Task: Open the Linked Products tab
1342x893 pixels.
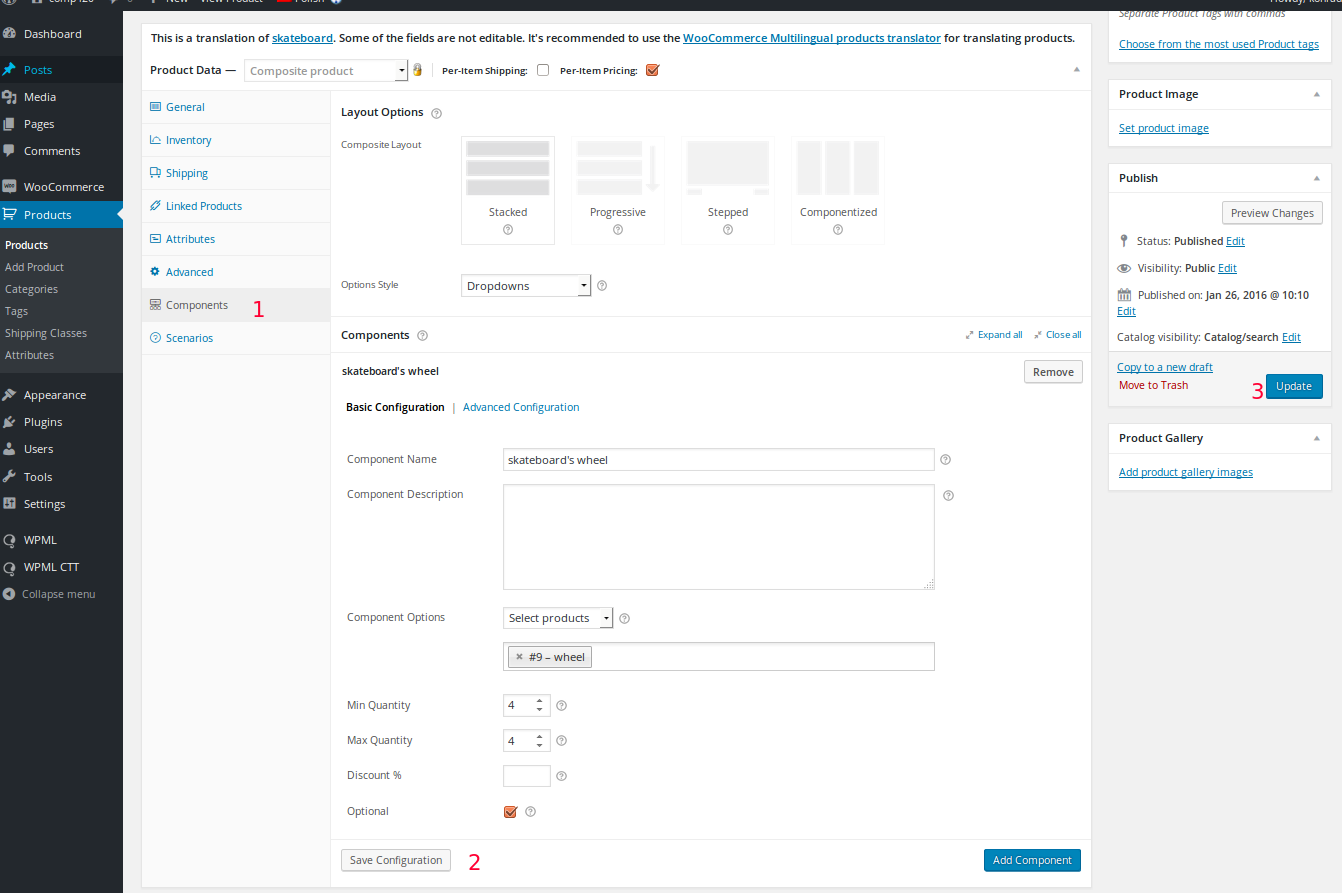Action: click(236, 206)
